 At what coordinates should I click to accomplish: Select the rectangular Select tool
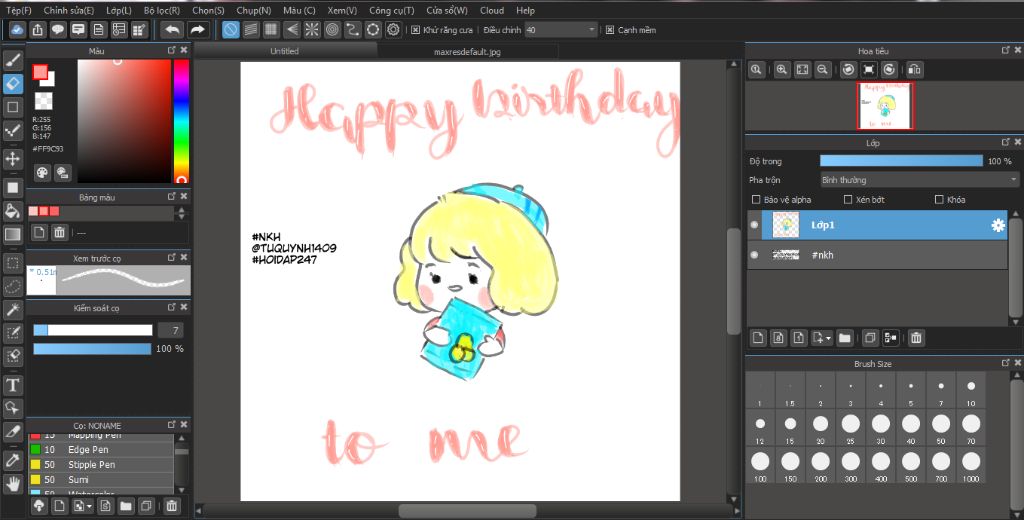(13, 263)
